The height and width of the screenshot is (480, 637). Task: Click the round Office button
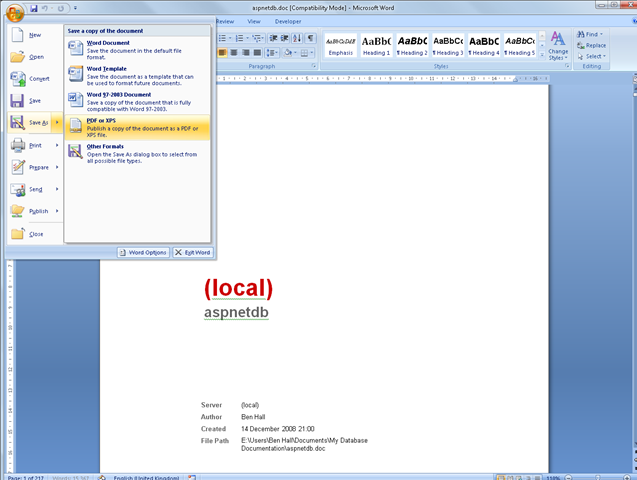(14, 12)
